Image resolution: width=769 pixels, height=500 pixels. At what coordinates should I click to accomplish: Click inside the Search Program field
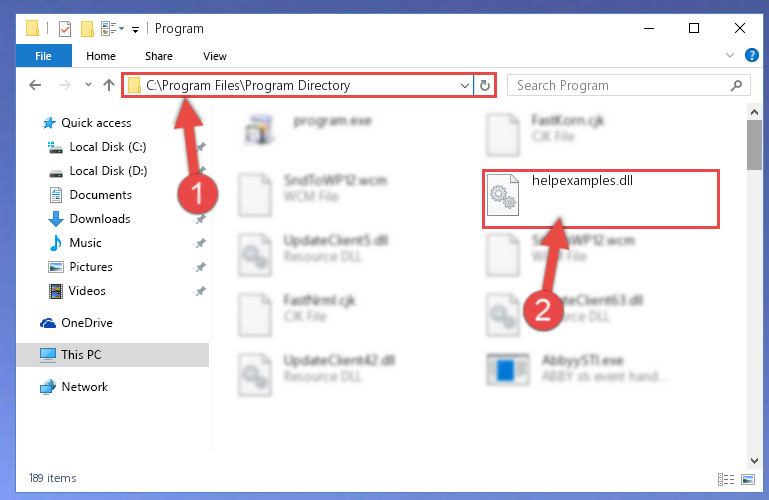pos(619,86)
